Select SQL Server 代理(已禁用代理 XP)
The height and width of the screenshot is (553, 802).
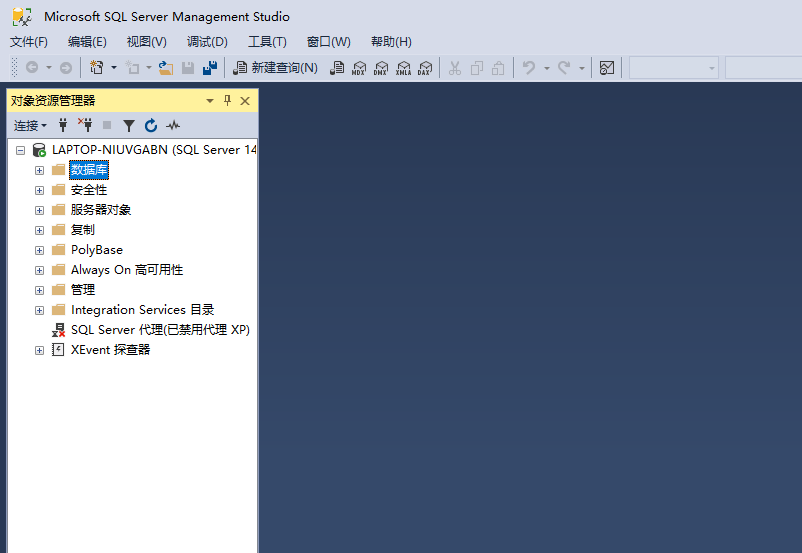[x=160, y=330]
